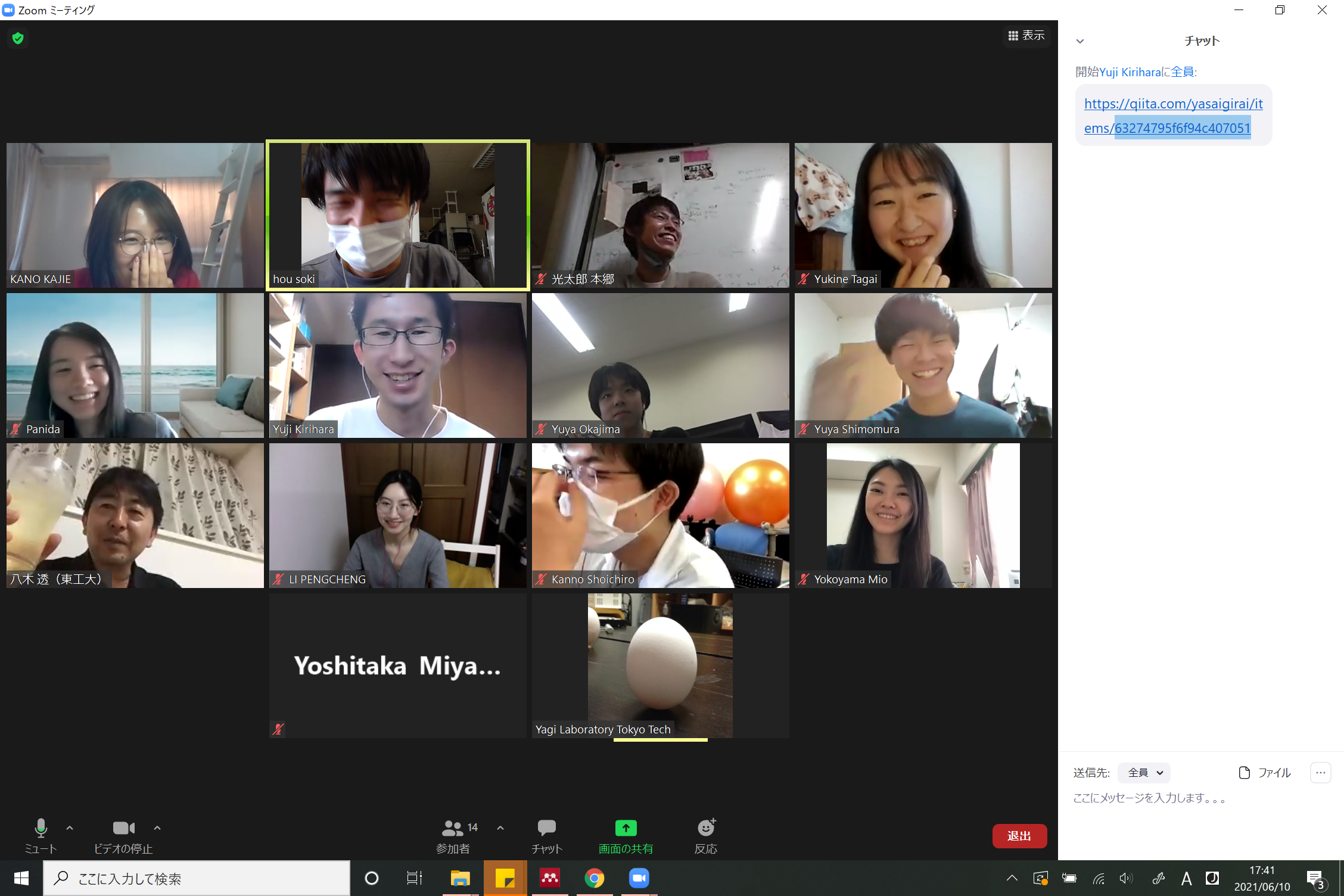Viewport: 1344px width, 896px height.
Task: Click the file attachment icon in chat
Action: click(1244, 773)
